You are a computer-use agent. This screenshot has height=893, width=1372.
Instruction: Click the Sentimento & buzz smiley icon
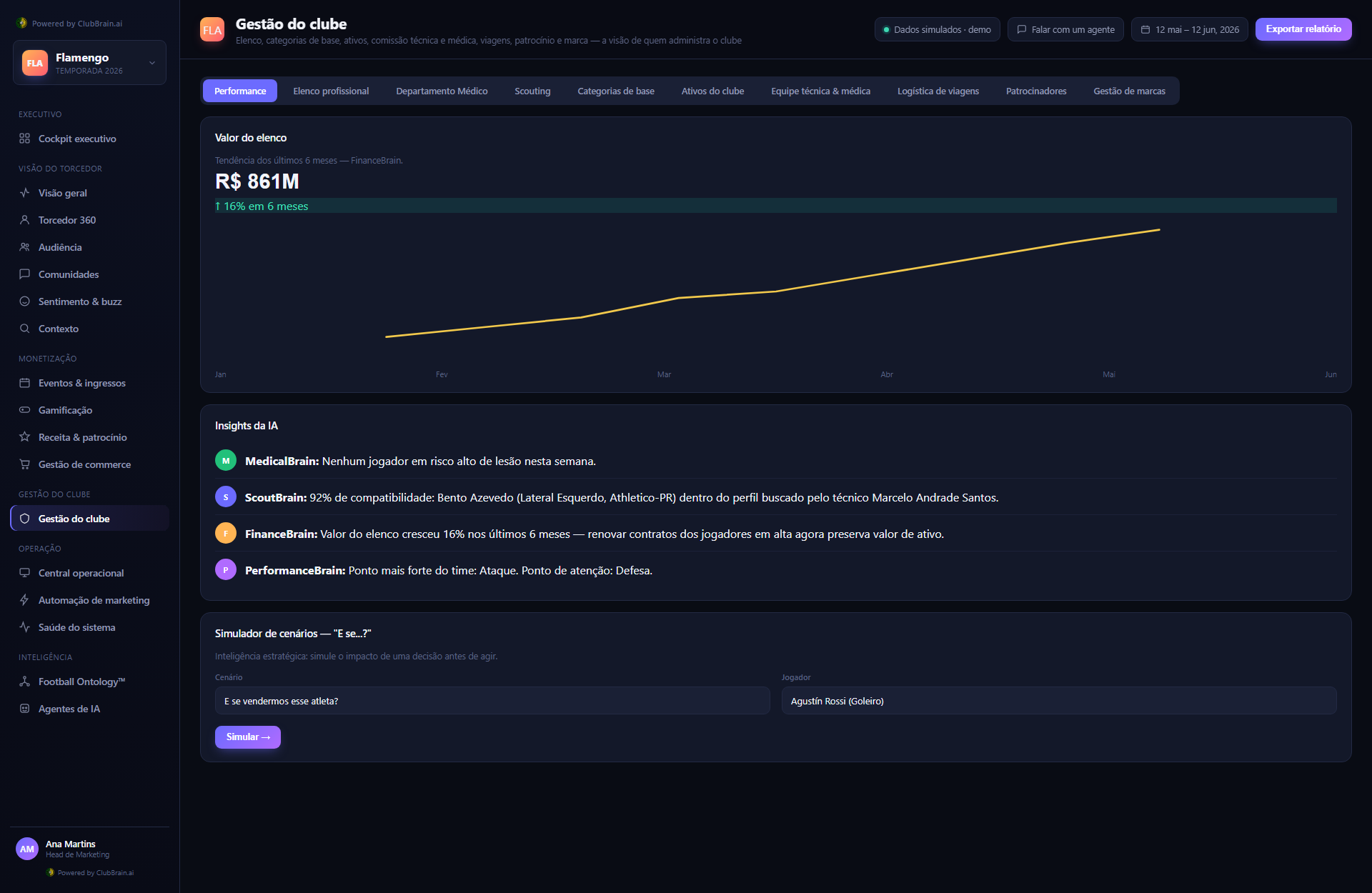coord(24,301)
